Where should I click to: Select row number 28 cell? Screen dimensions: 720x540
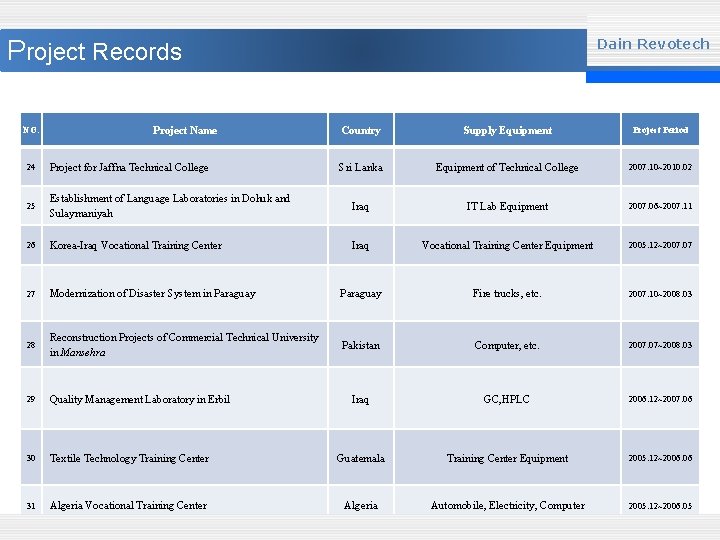pos(31,344)
